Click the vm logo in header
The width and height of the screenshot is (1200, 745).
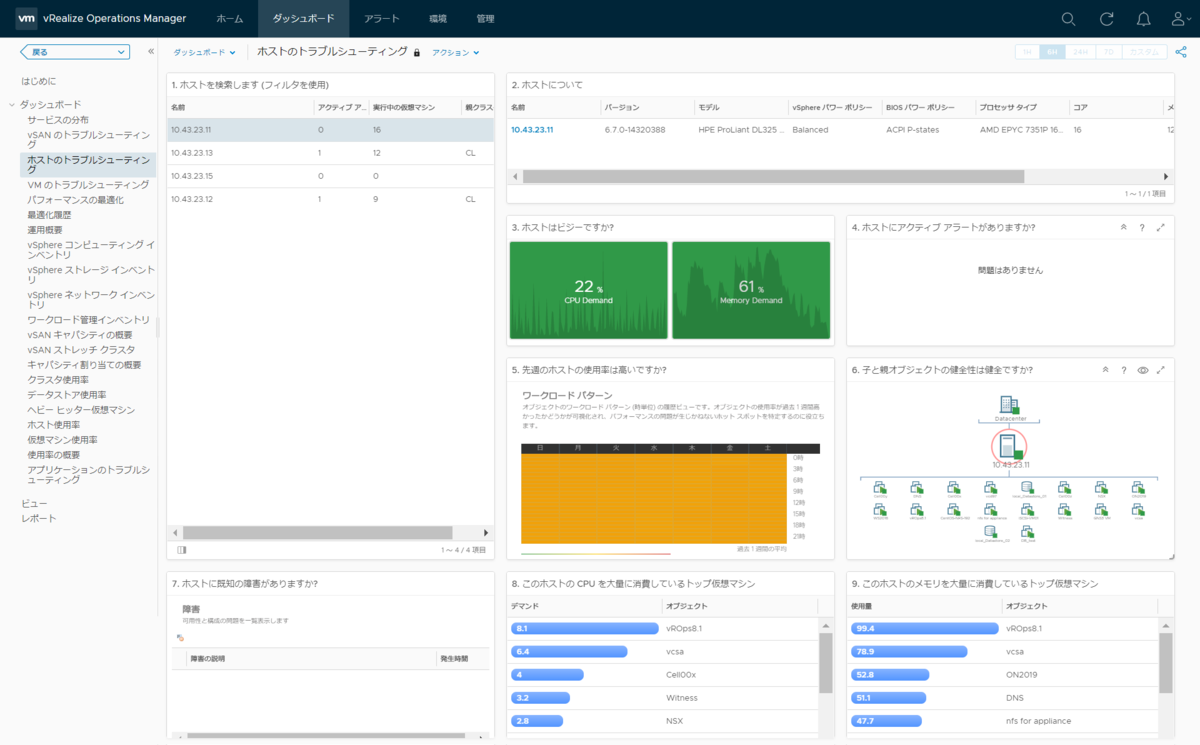(x=27, y=18)
